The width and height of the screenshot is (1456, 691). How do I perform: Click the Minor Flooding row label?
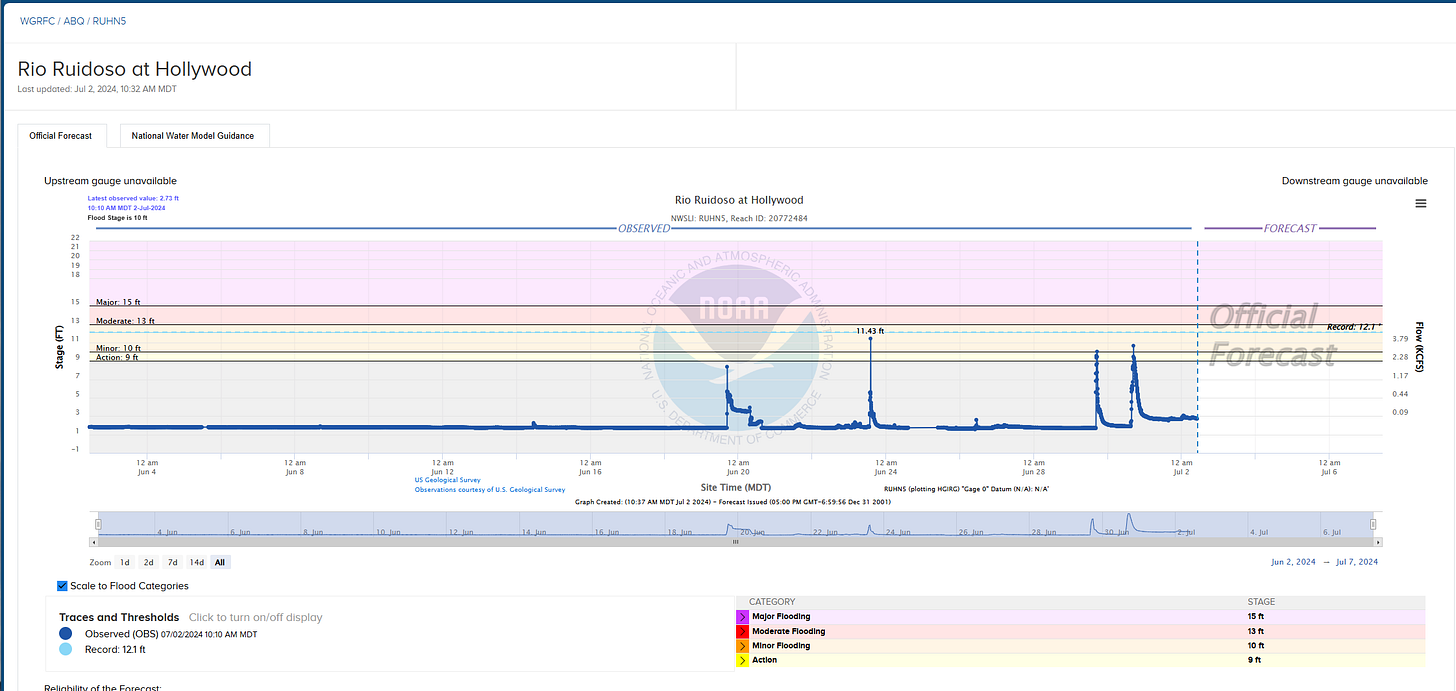pos(781,646)
